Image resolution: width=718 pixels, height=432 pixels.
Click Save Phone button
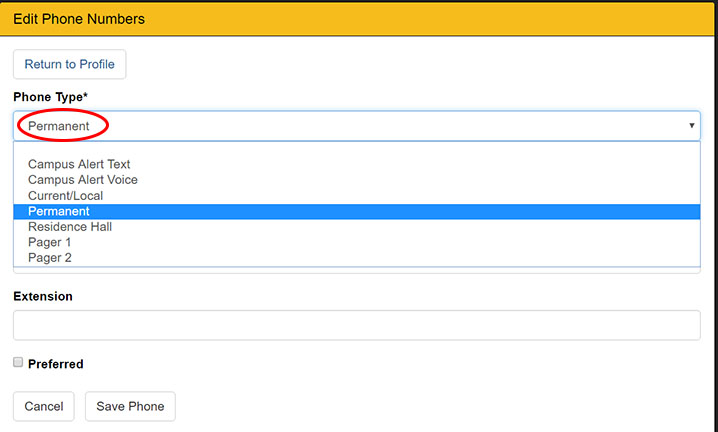[x=130, y=406]
